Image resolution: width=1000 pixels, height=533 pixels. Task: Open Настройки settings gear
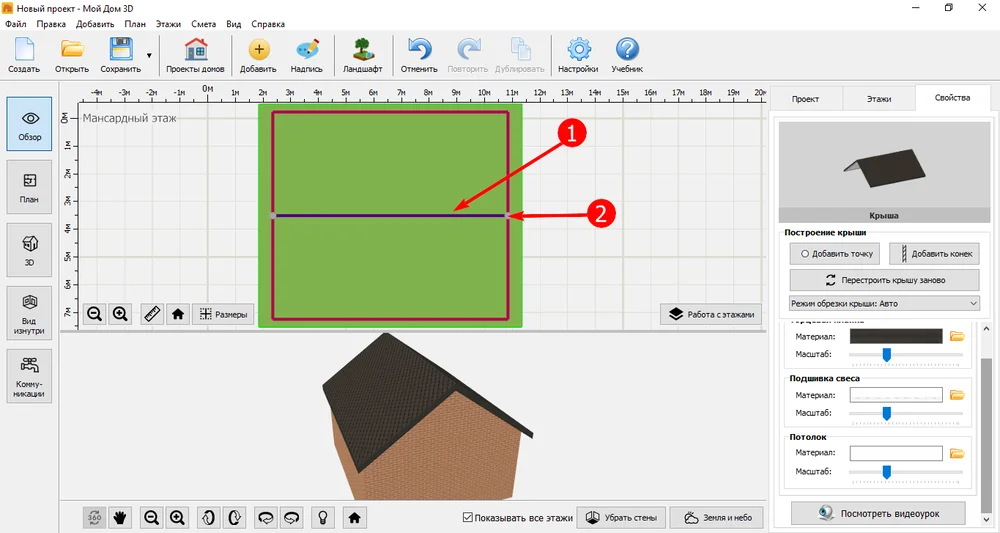pos(578,55)
